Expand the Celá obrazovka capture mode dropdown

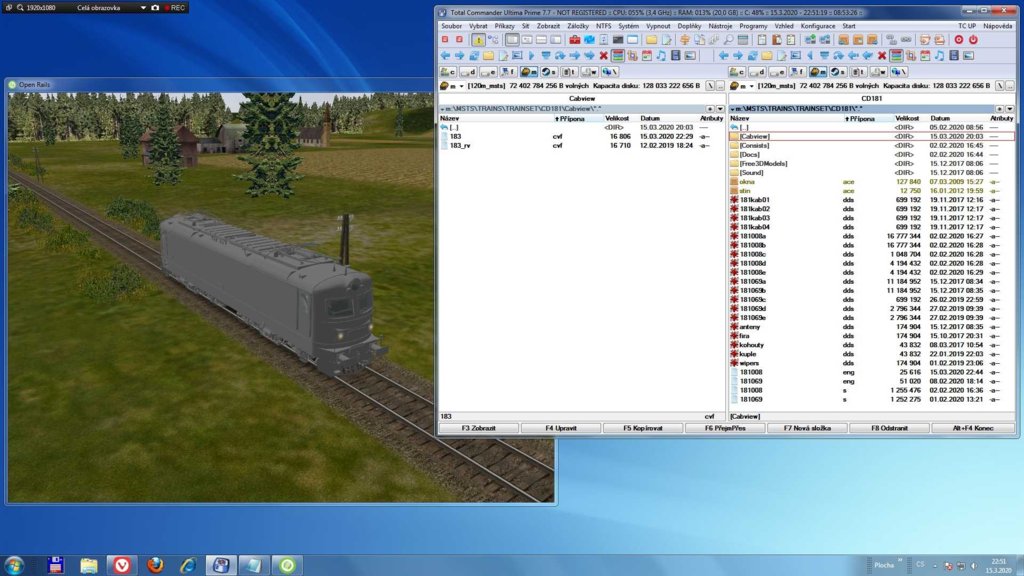tap(141, 7)
